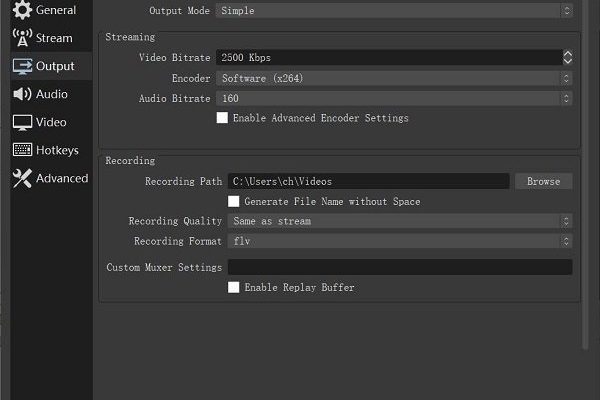This screenshot has width=600, height=400.
Task: Enable Advanced Encoder Settings checkbox
Action: coord(222,118)
